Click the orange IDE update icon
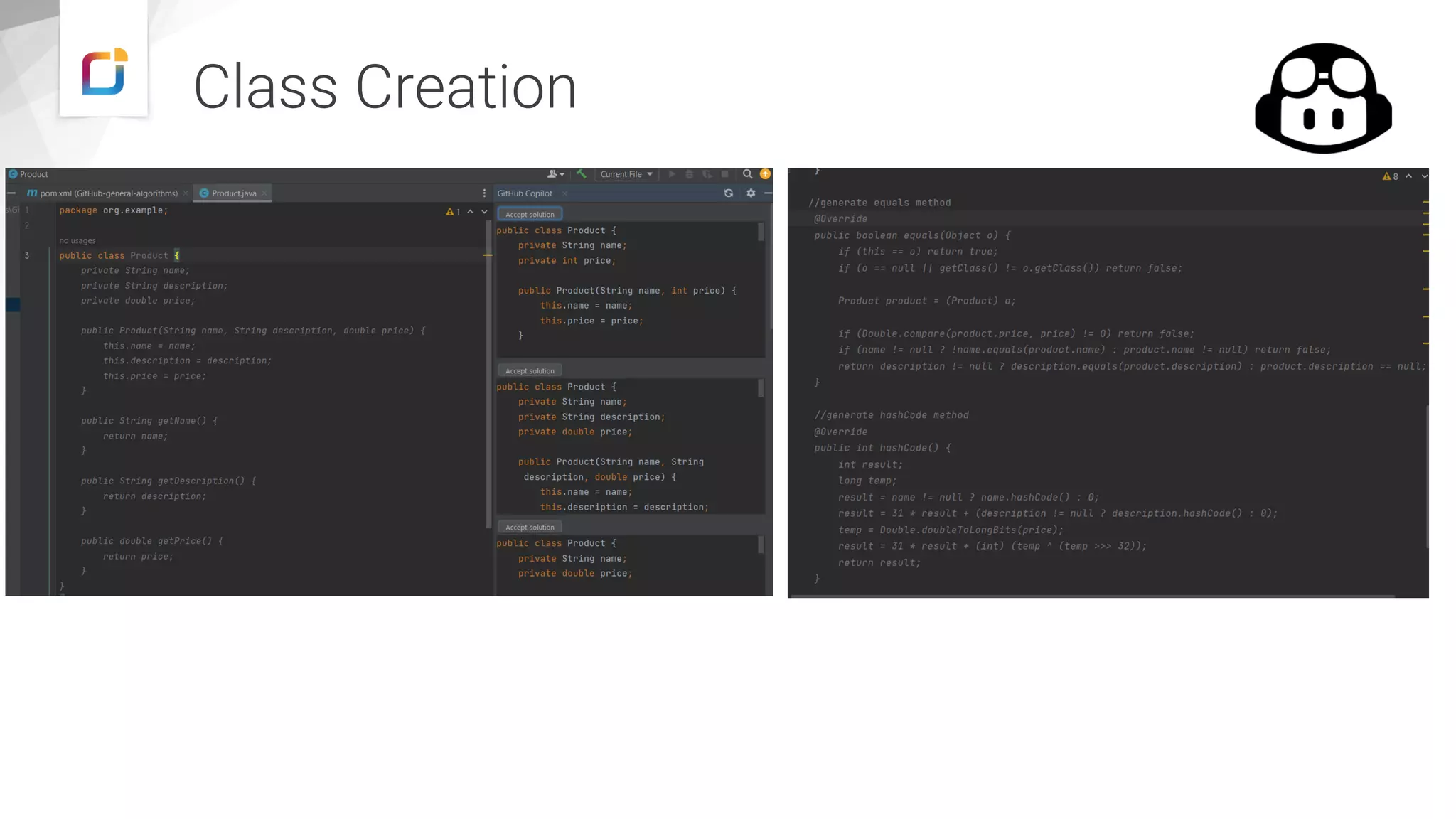This screenshot has width=1456, height=819. (x=765, y=174)
